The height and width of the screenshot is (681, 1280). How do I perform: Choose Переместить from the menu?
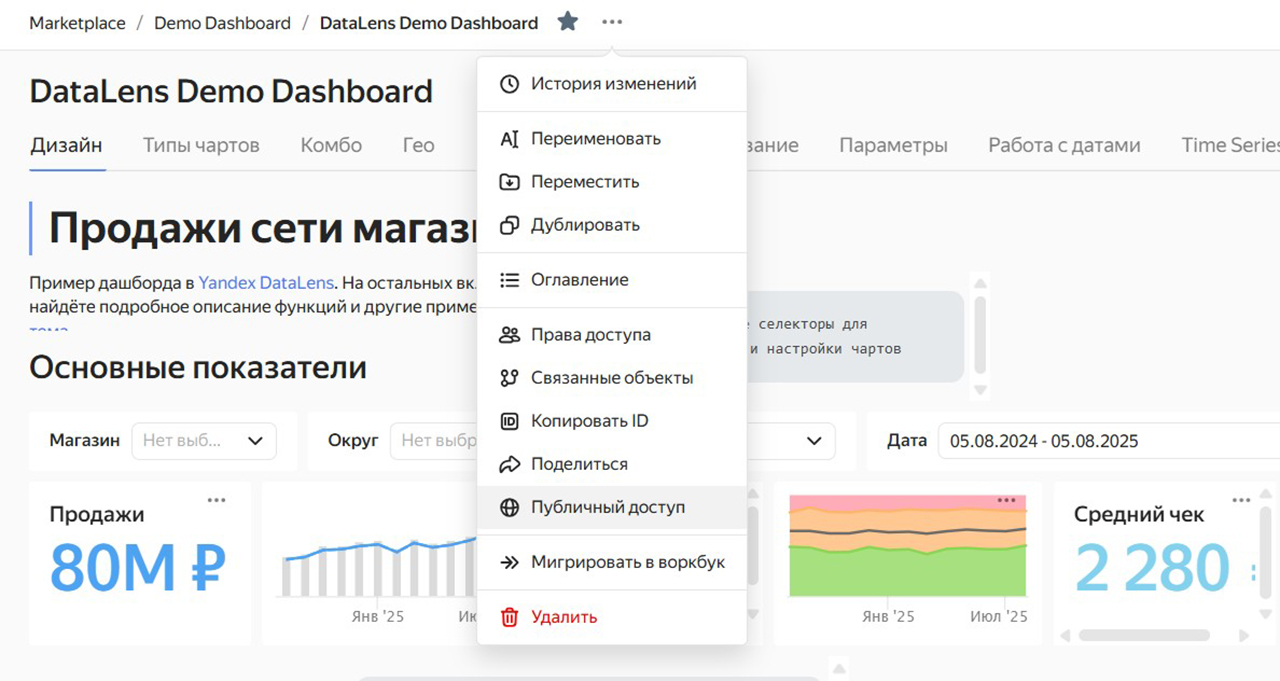[612, 182]
